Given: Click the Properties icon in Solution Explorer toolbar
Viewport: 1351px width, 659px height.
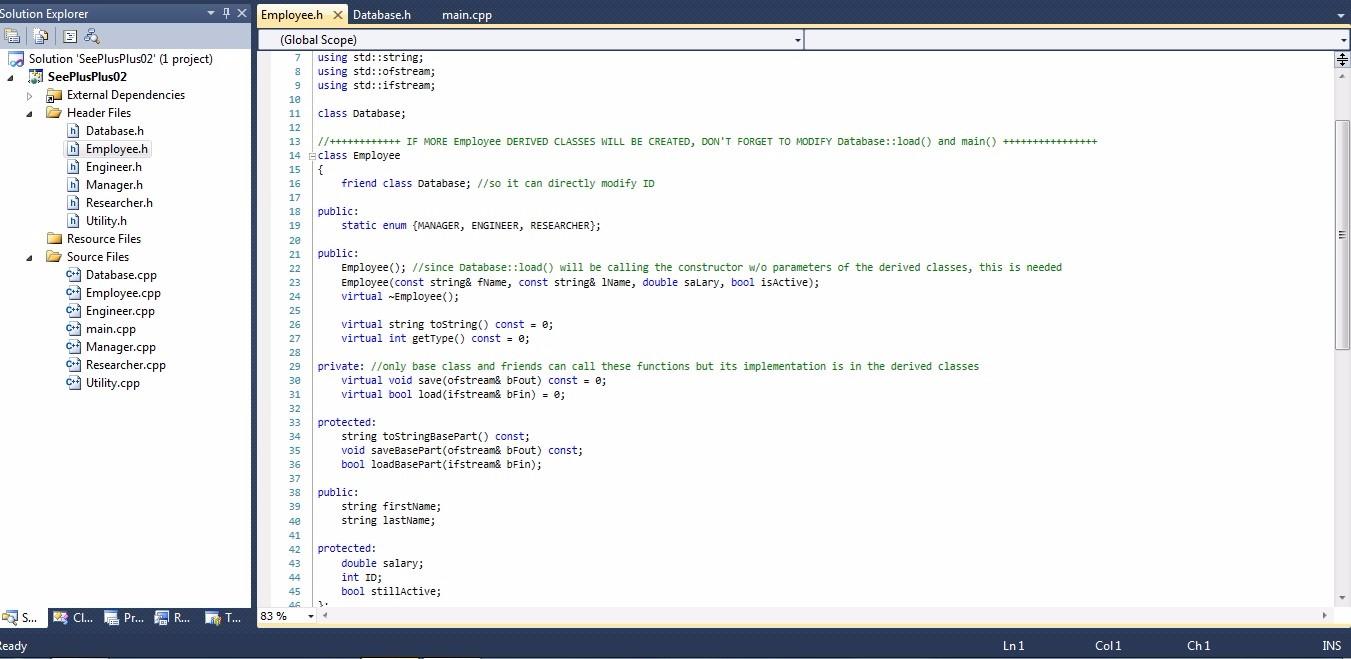Looking at the screenshot, I should click(x=12, y=36).
